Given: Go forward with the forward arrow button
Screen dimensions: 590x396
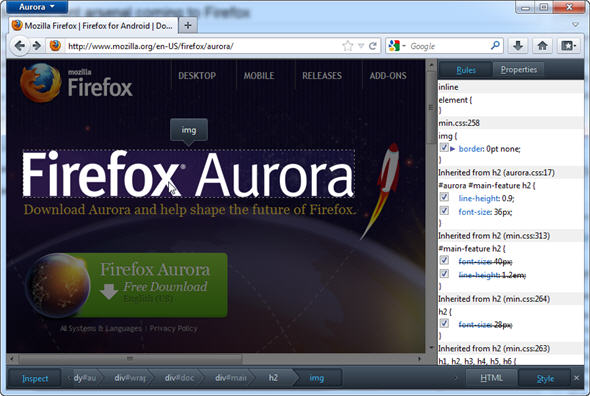Looking at the screenshot, I should [37, 46].
